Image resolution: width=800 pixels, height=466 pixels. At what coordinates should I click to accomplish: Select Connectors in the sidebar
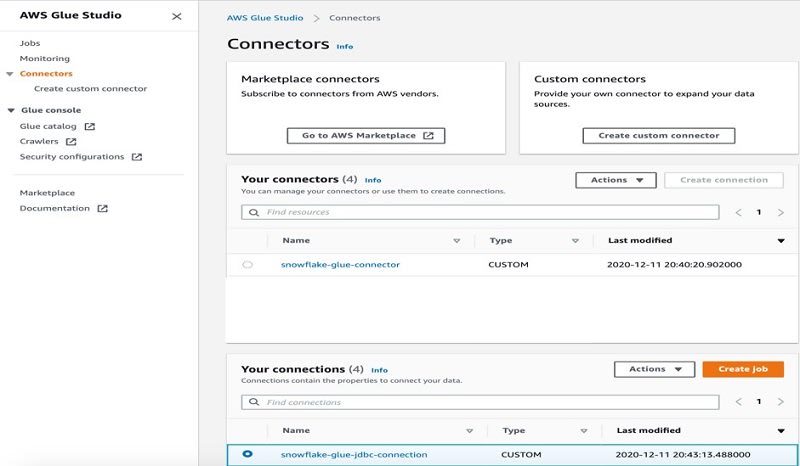point(46,73)
